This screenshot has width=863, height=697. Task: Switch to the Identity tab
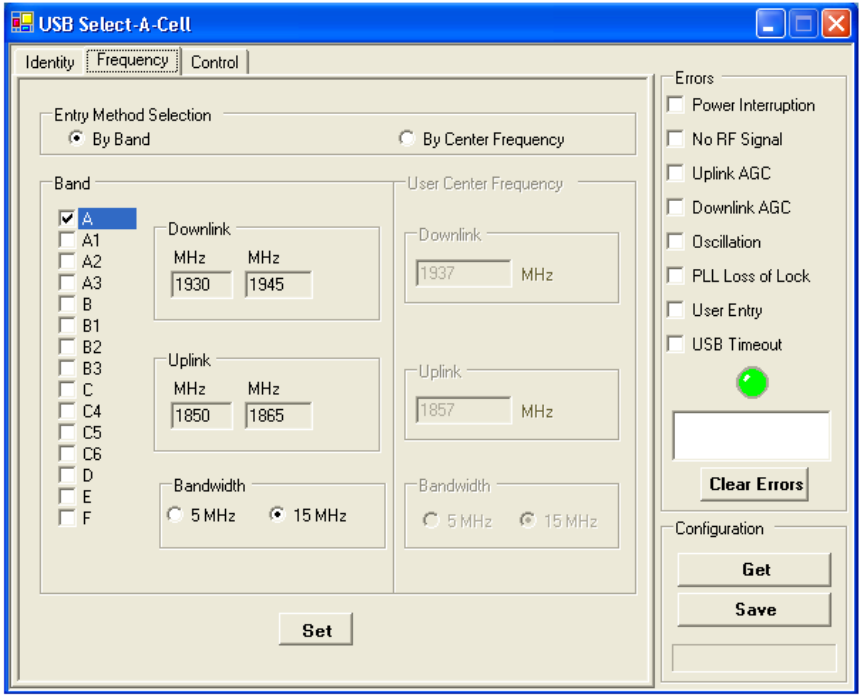click(49, 62)
